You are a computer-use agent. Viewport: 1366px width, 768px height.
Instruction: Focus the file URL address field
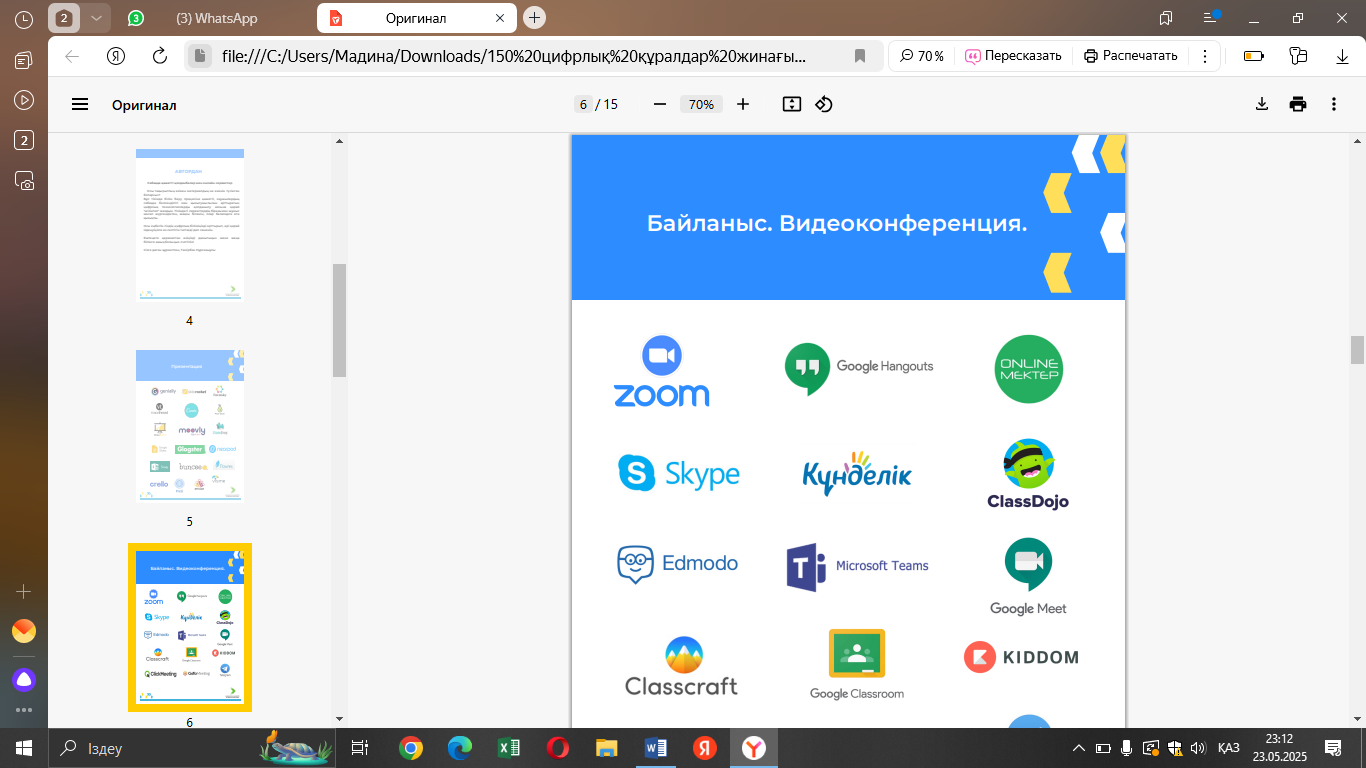[514, 56]
